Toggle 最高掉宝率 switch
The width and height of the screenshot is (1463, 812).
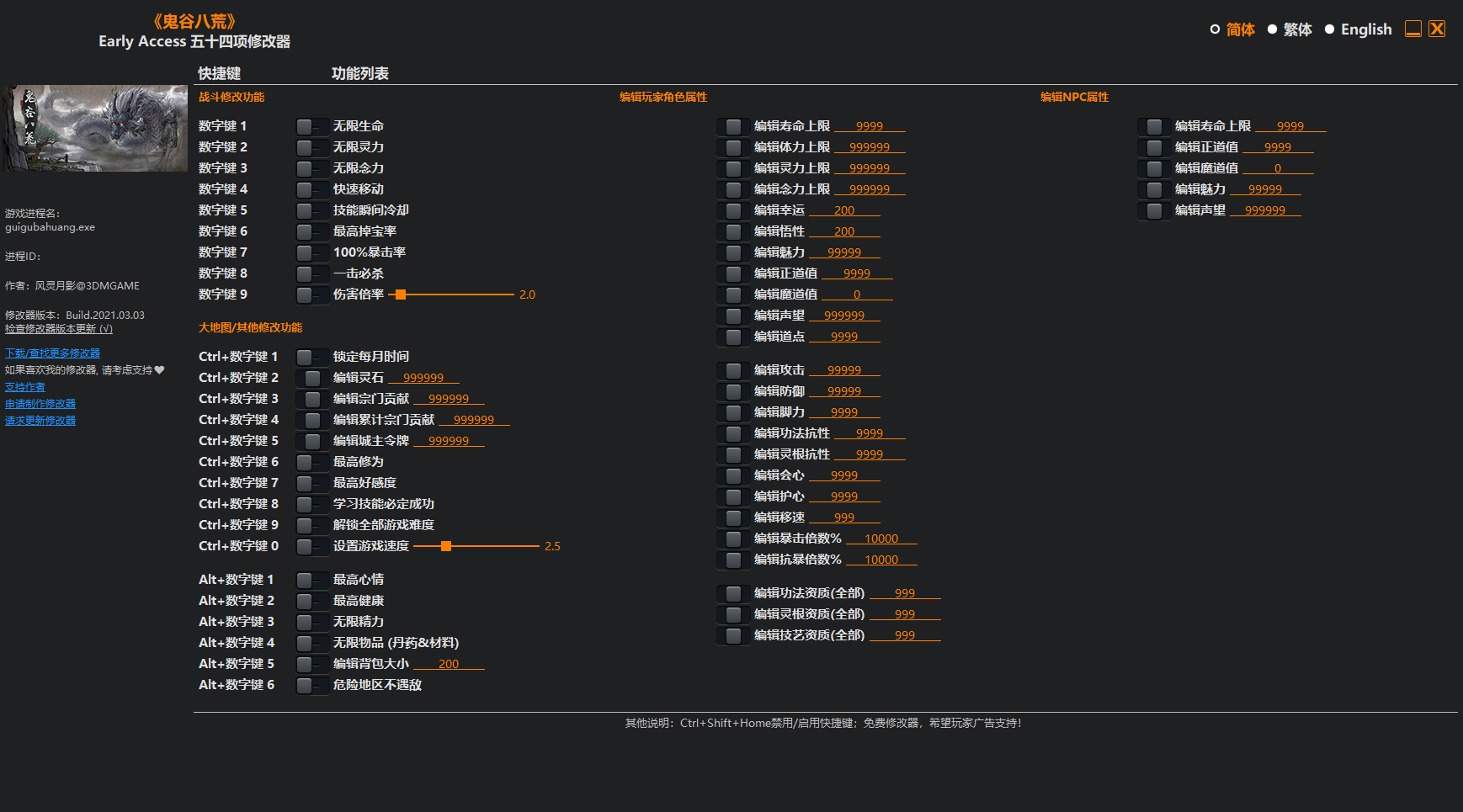(311, 231)
